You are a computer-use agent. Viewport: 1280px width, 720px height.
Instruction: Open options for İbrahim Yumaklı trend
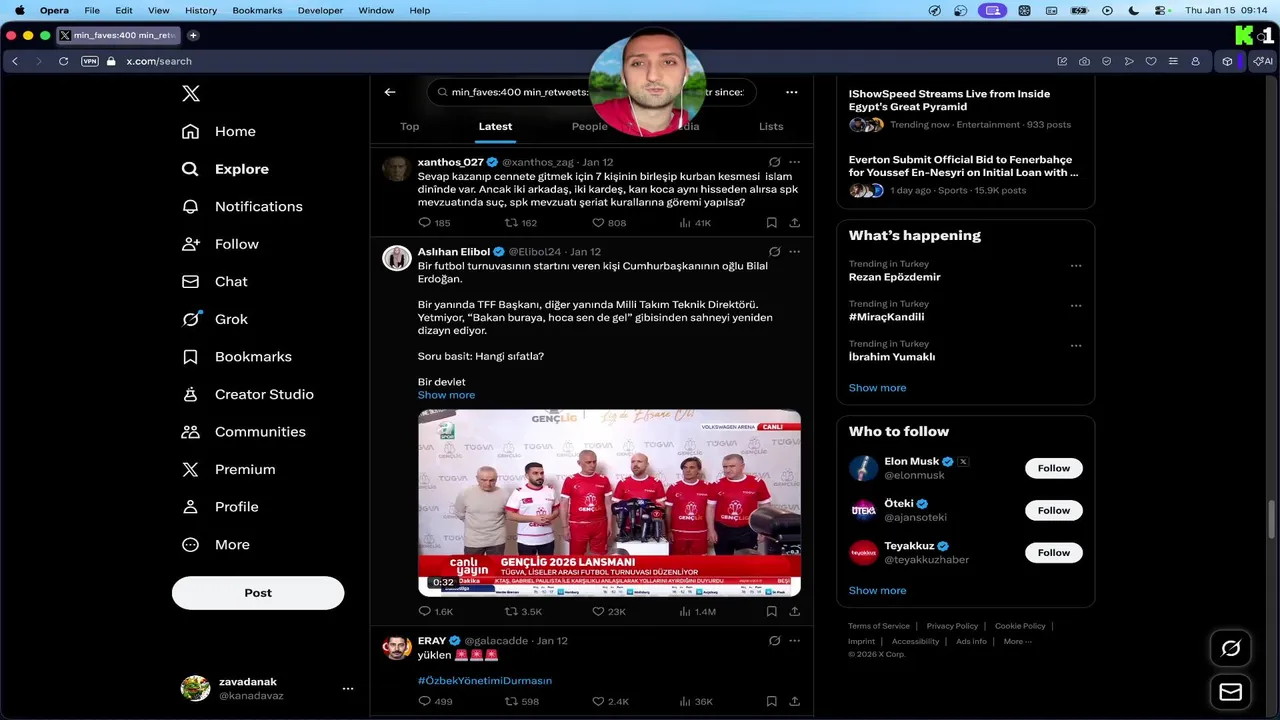point(1076,346)
